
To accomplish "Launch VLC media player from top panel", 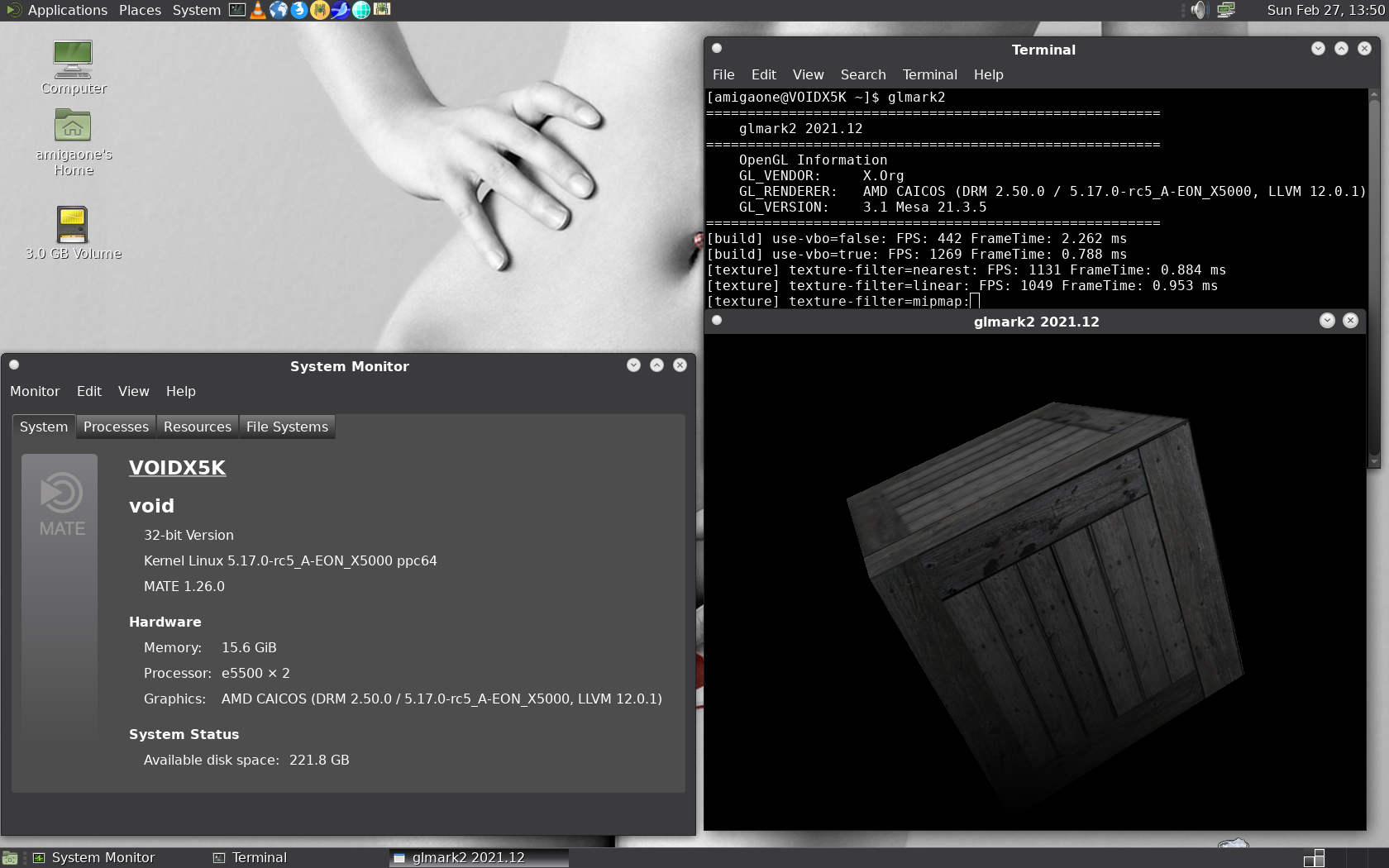I will pos(258,10).
